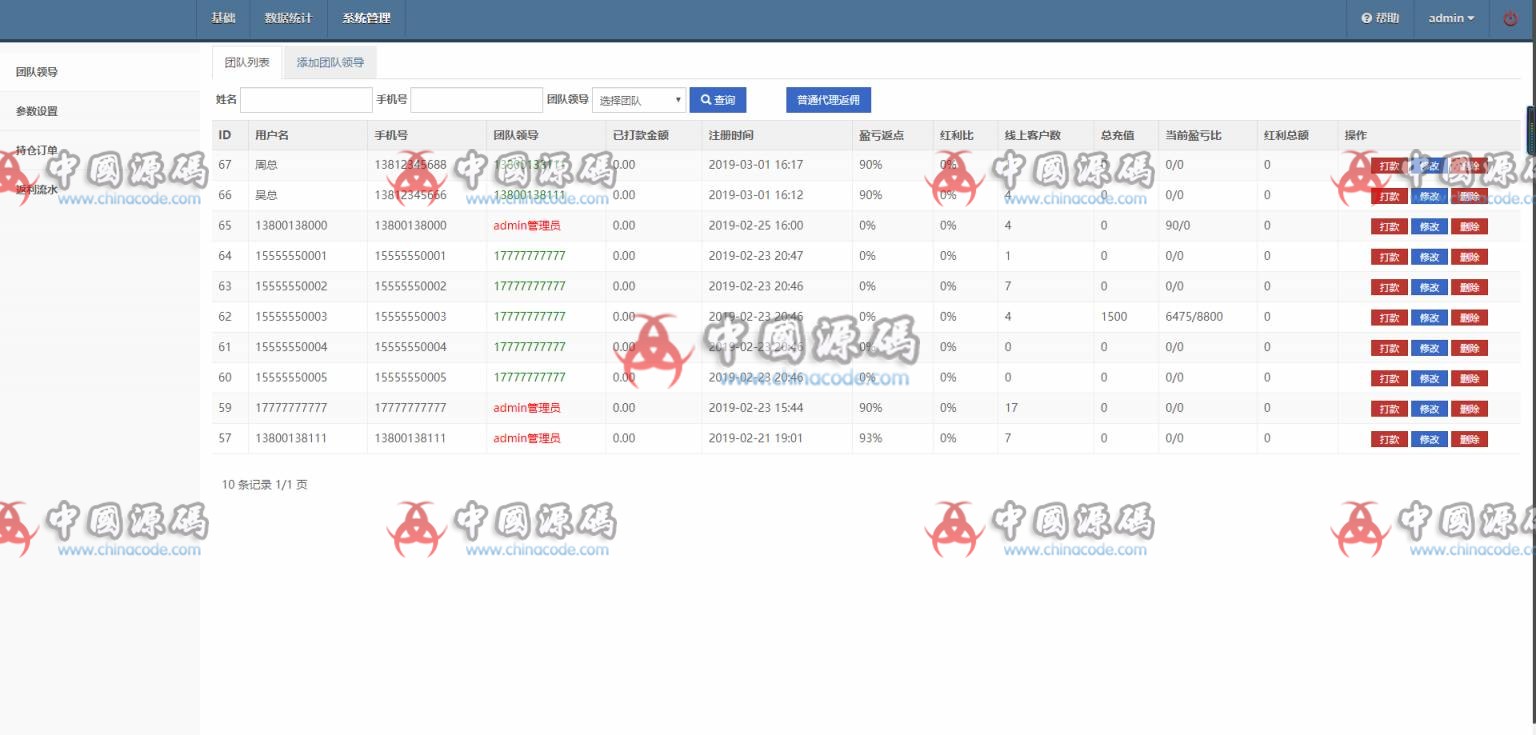Click 修改 button on row ID 65

1428,226
